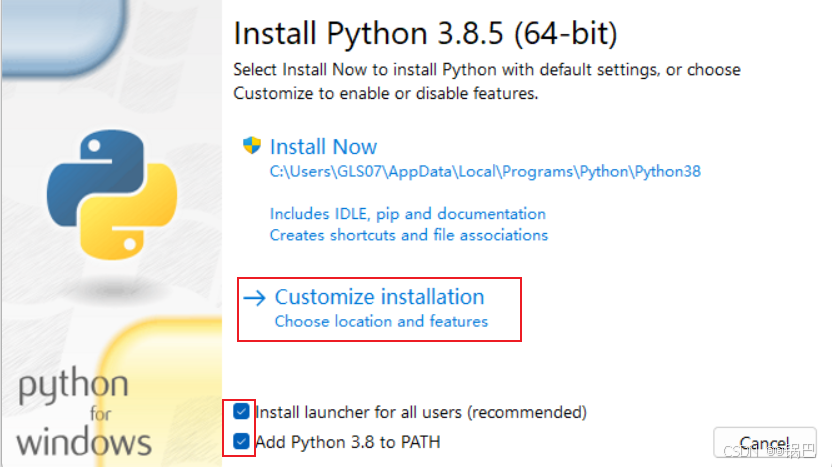Click the "Add Python 3.8 to PATH" label text
The height and width of the screenshot is (467, 832).
348,442
